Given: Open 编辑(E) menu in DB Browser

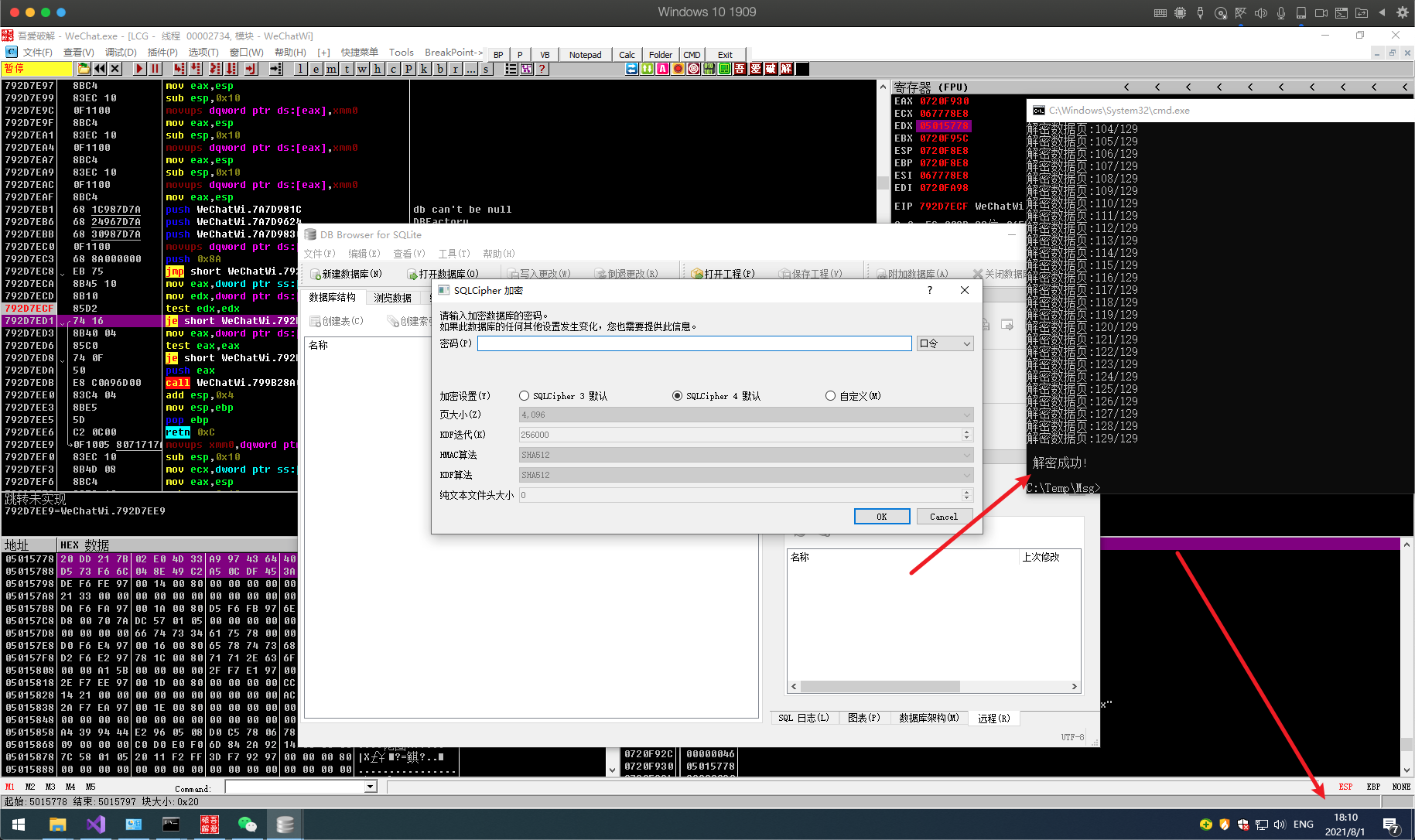Looking at the screenshot, I should coord(364,254).
